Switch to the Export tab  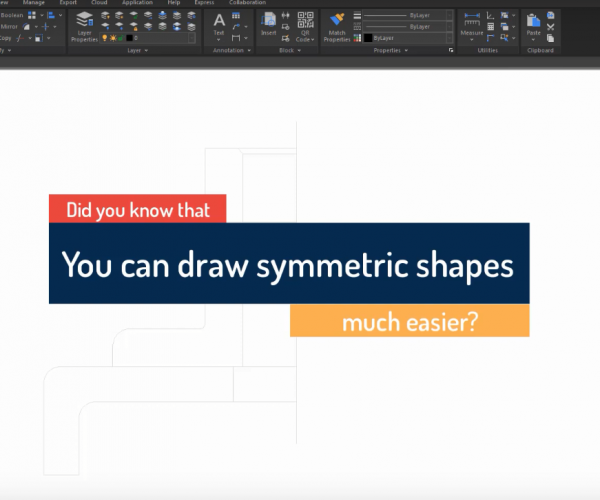[x=68, y=2]
